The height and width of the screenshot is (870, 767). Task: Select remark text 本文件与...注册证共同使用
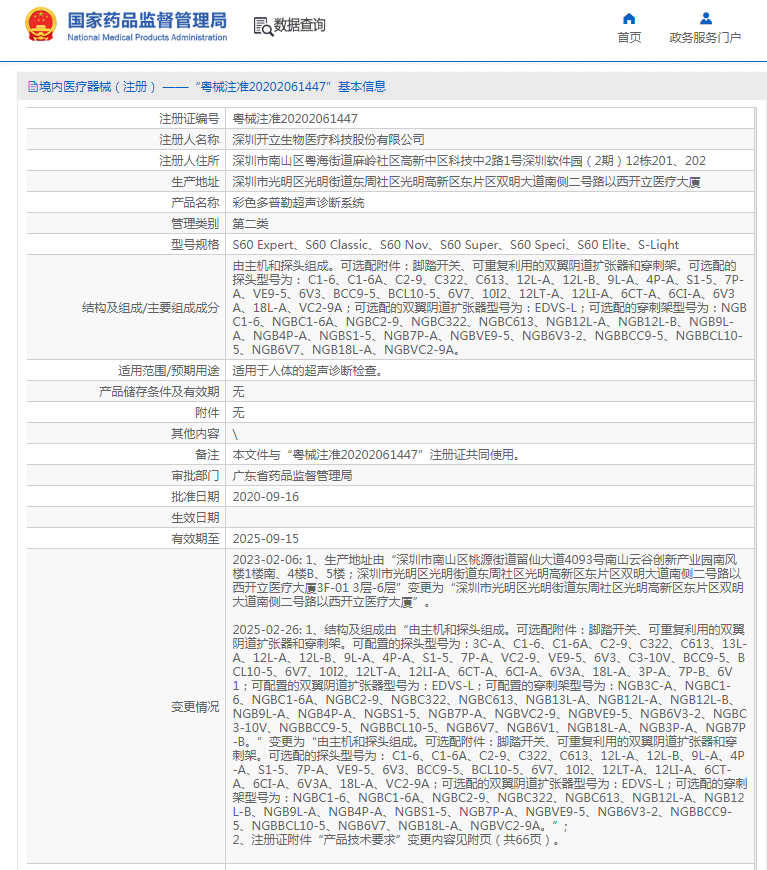(376, 455)
